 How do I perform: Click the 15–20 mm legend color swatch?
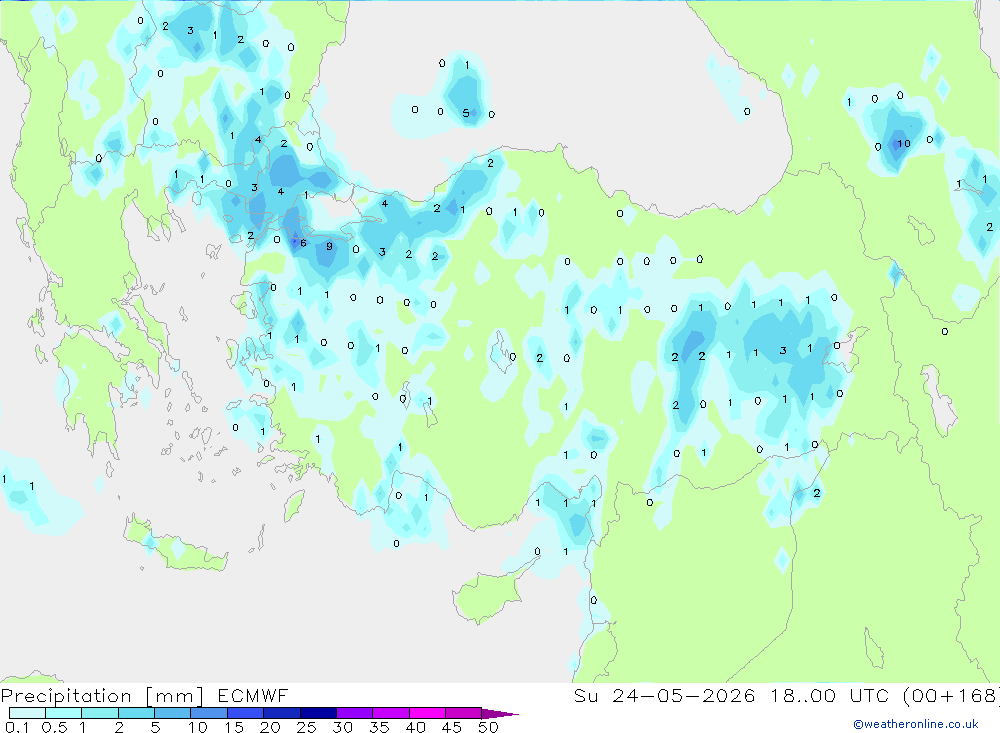pyautogui.click(x=245, y=713)
